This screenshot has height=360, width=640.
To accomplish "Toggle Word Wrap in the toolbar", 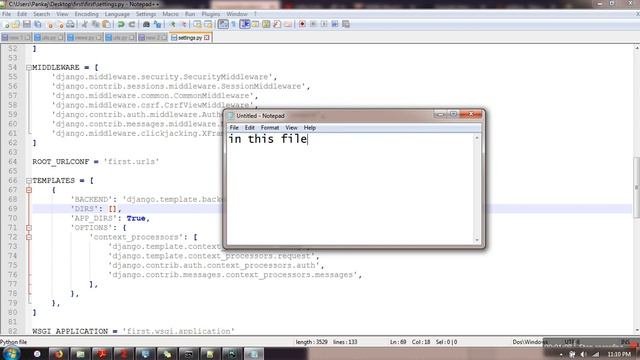I will point(223,24).
